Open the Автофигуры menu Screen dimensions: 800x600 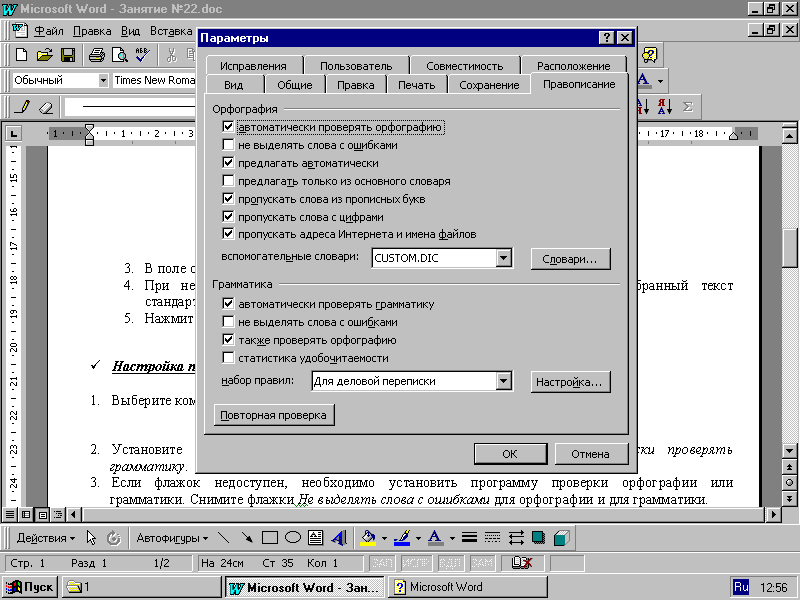(172, 538)
